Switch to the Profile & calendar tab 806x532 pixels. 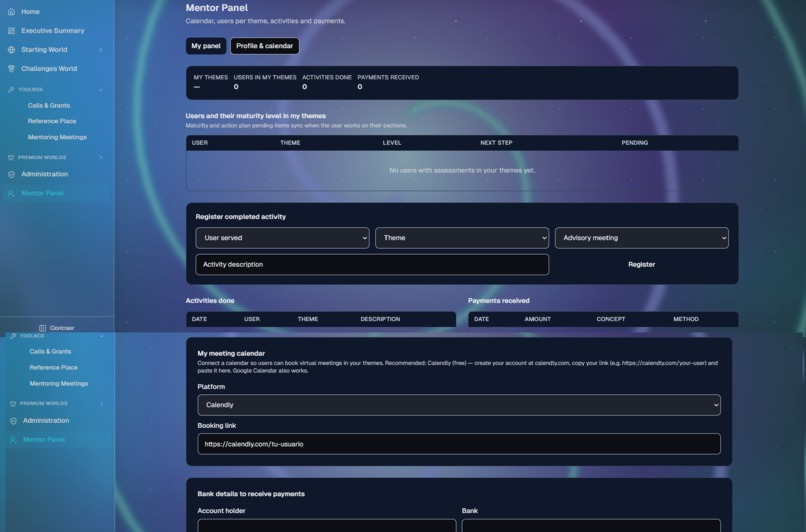coord(265,46)
